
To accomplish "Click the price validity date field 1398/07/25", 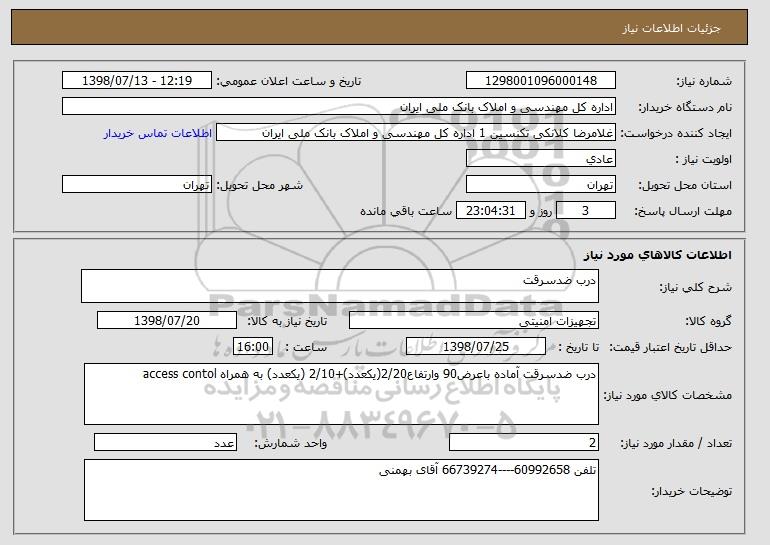I will (476, 347).
